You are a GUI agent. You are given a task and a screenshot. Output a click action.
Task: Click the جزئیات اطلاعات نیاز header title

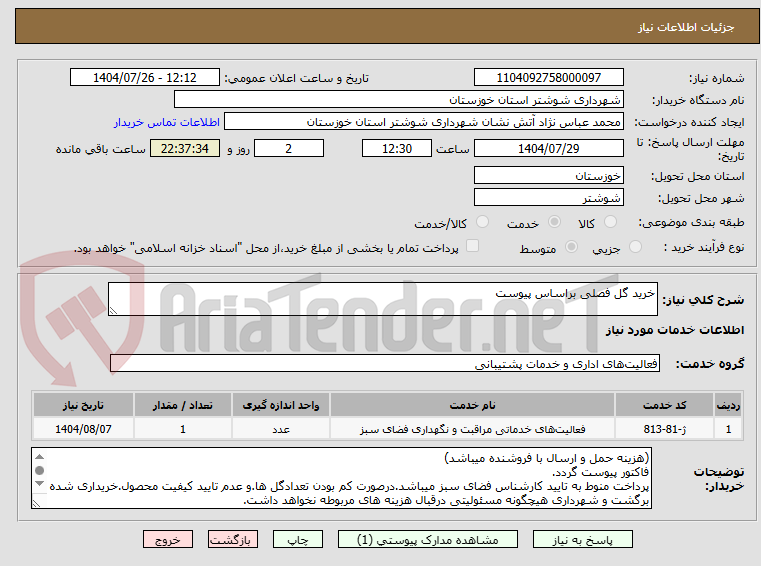(x=685, y=27)
